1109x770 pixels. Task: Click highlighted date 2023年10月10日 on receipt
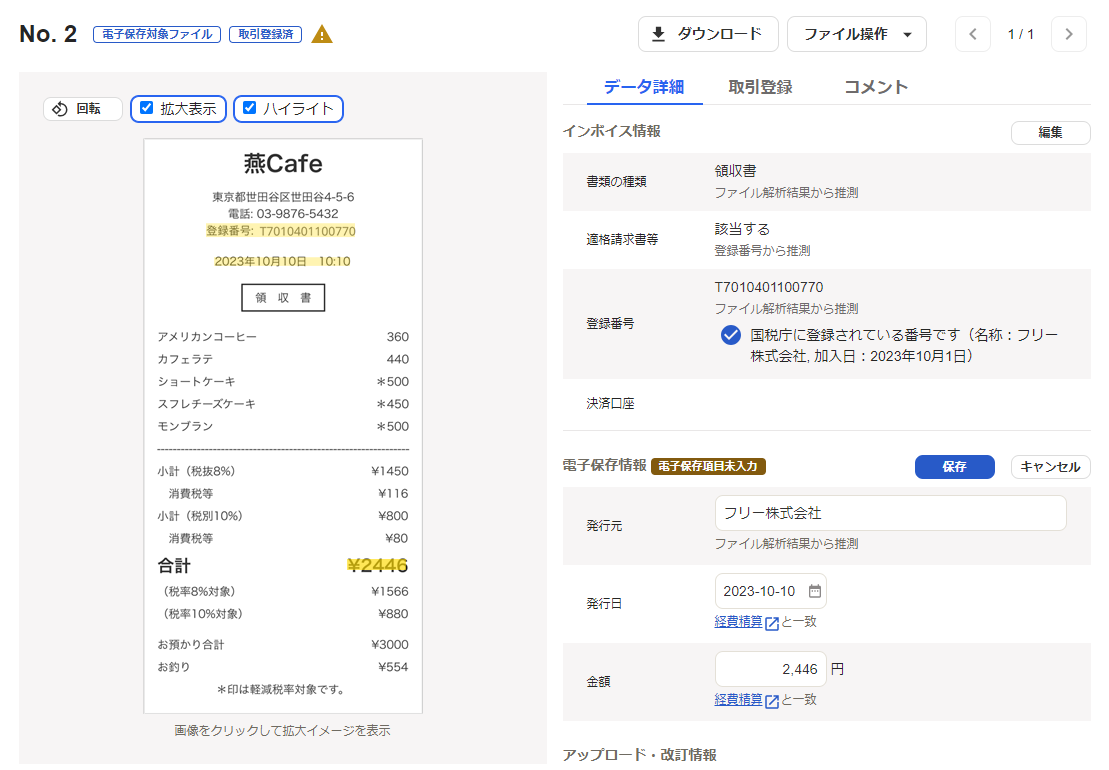pos(282,262)
